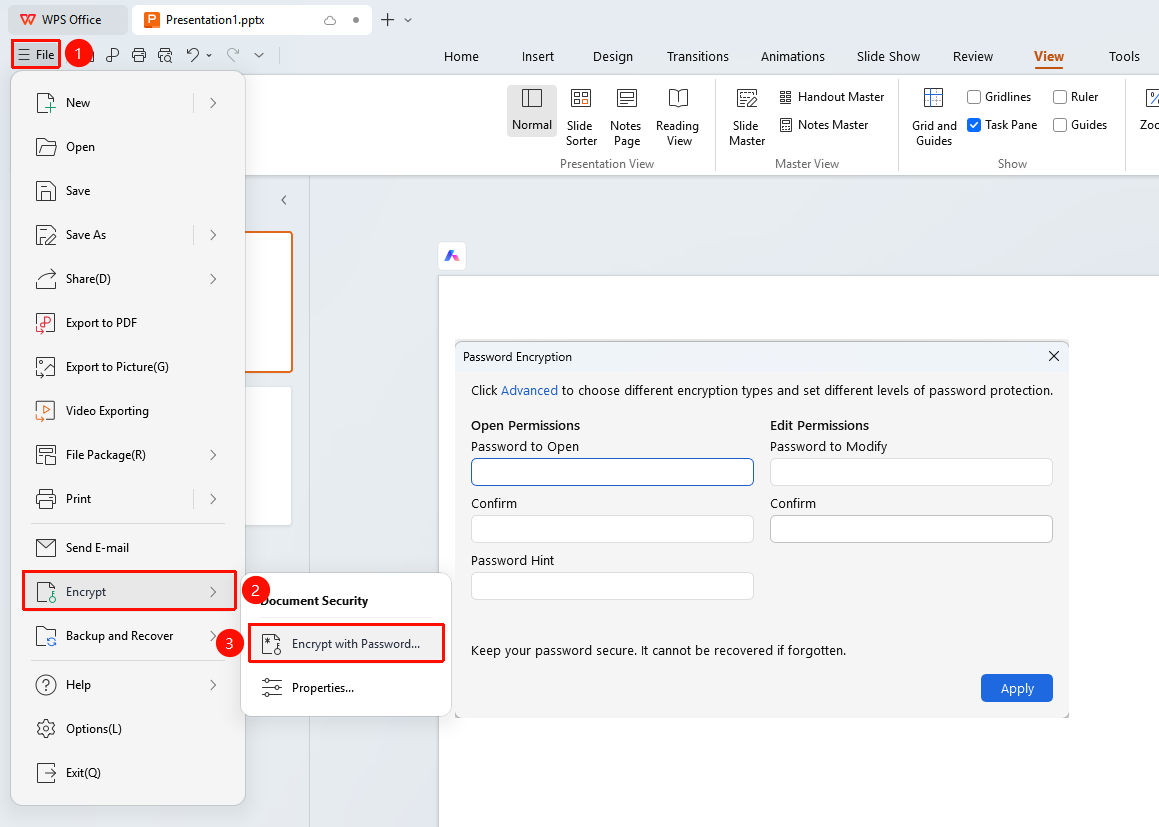Expand the Share(D) submenu arrow
The height and width of the screenshot is (827, 1159).
click(213, 279)
